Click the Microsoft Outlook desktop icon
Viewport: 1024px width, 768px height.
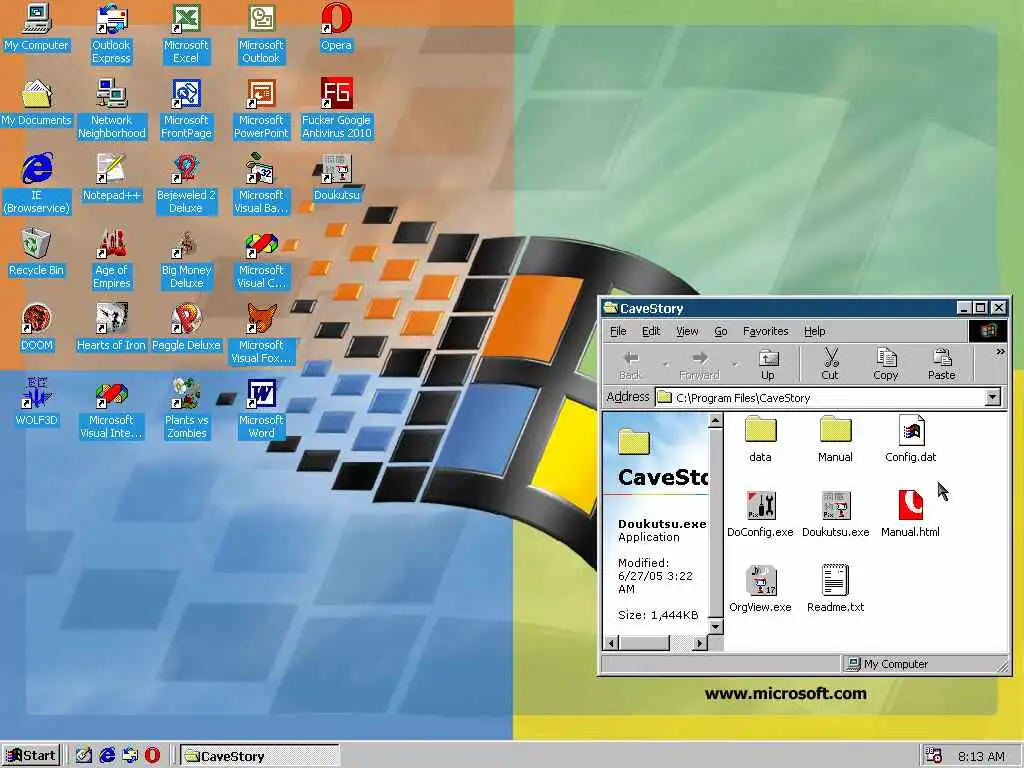coord(261,34)
